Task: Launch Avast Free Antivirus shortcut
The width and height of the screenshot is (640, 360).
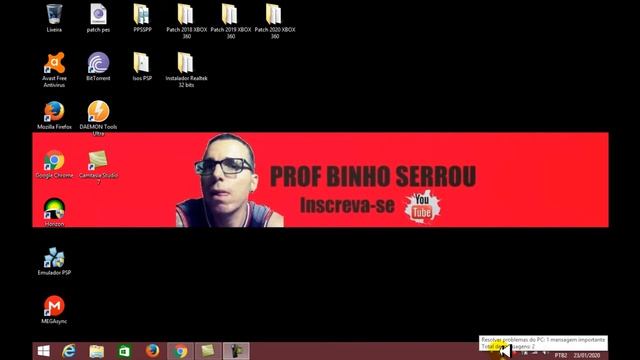Action: pos(54,70)
